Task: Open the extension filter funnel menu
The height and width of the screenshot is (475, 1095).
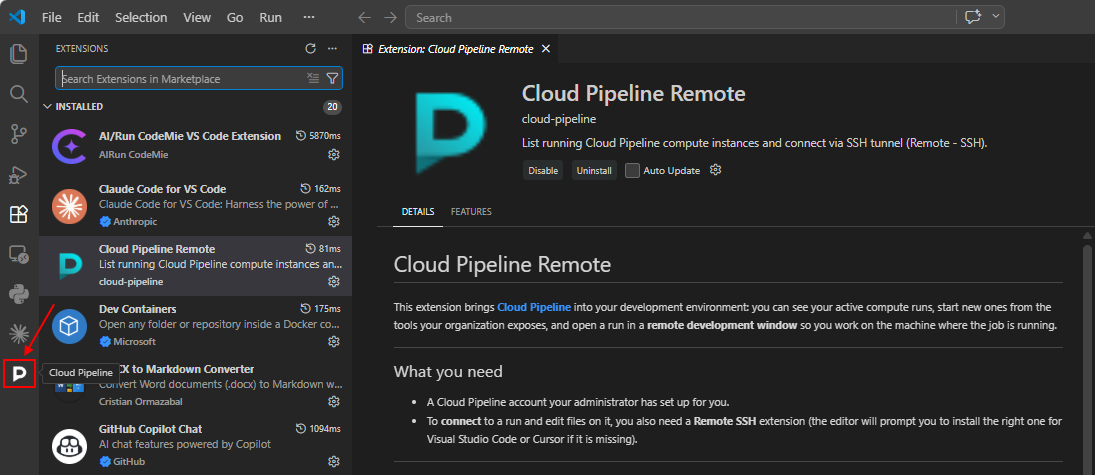Action: point(332,78)
